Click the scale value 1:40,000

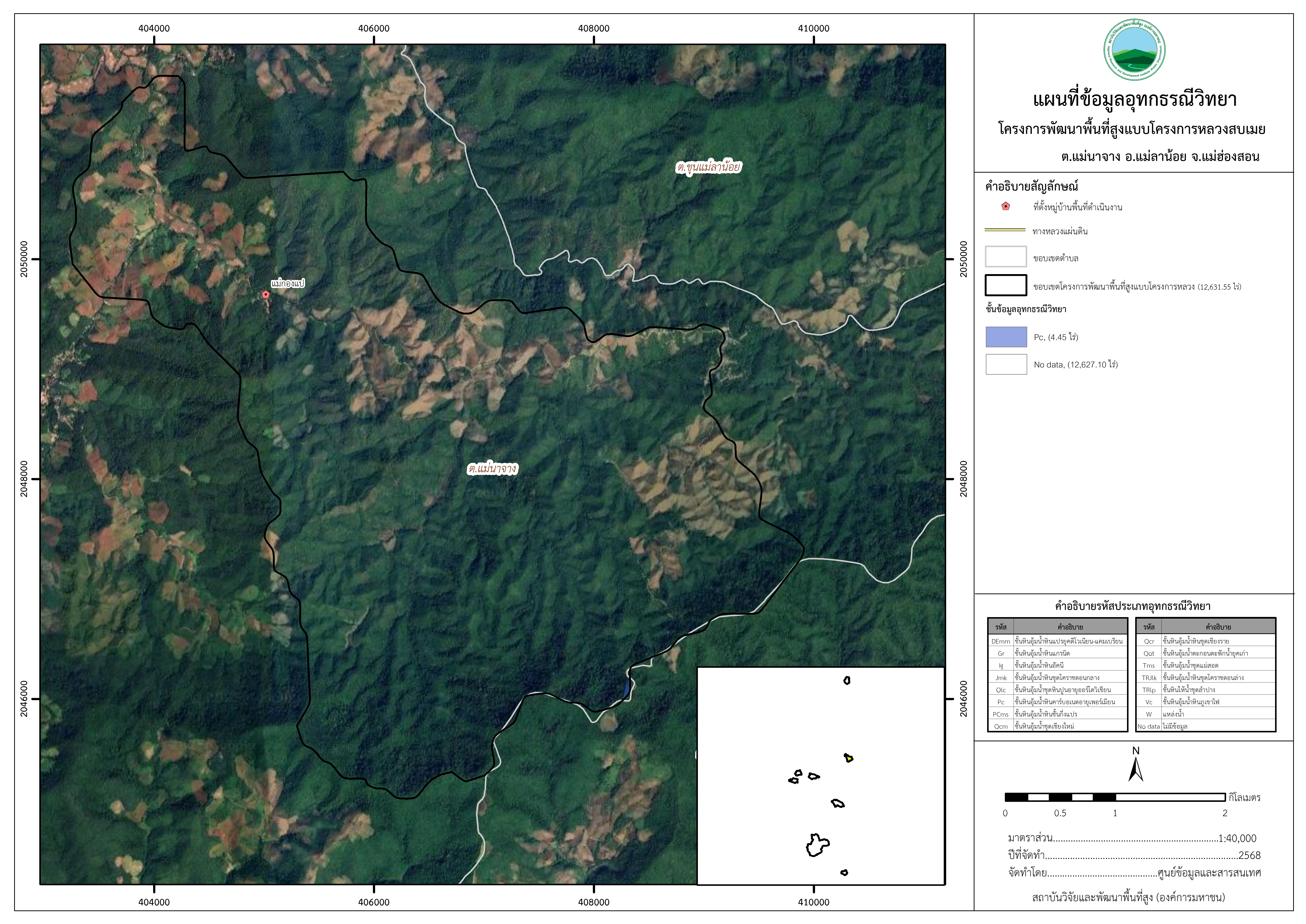[1237, 839]
